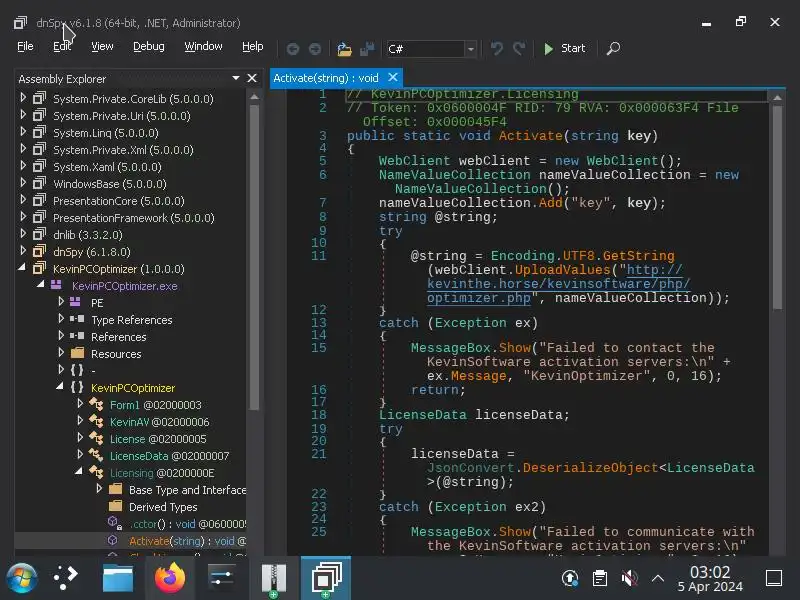Open the File menu
The height and width of the screenshot is (600, 800).
pos(25,46)
